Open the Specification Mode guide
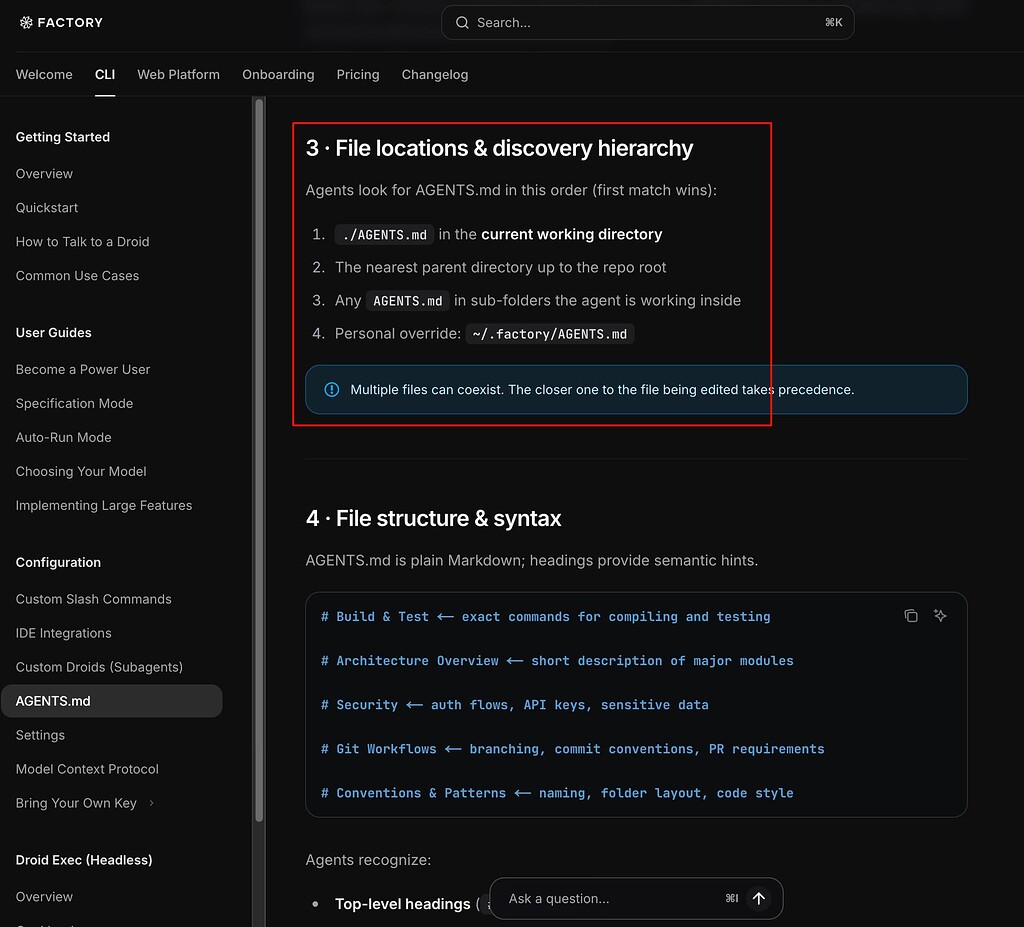1024x927 pixels. (x=74, y=404)
